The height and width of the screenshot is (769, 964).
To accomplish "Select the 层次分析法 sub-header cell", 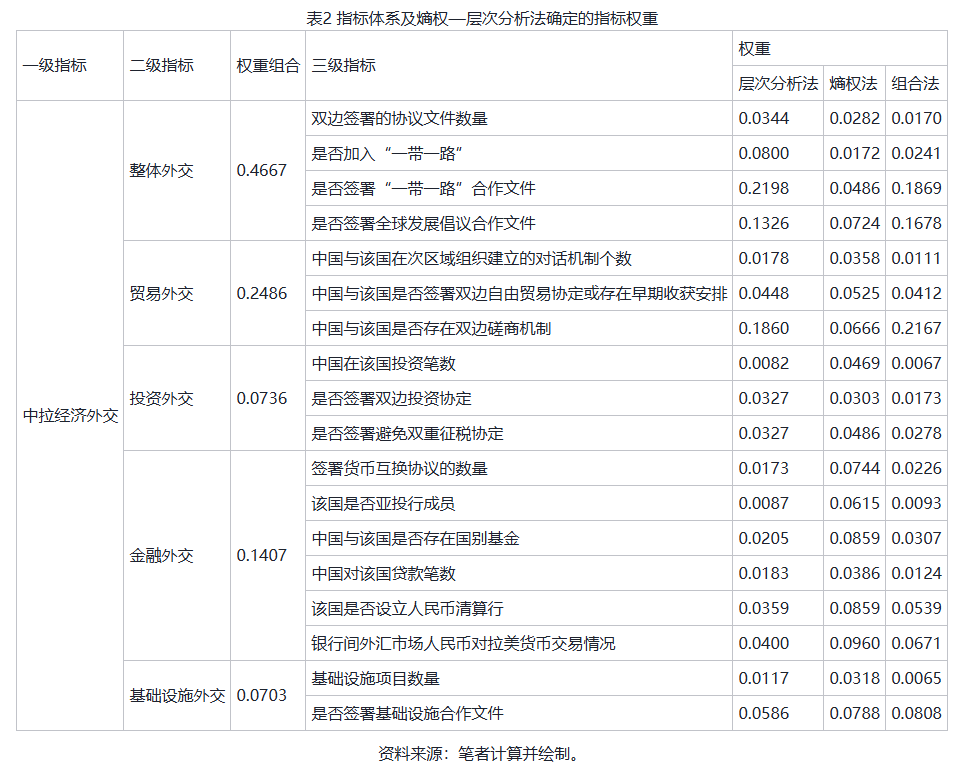I will [778, 83].
